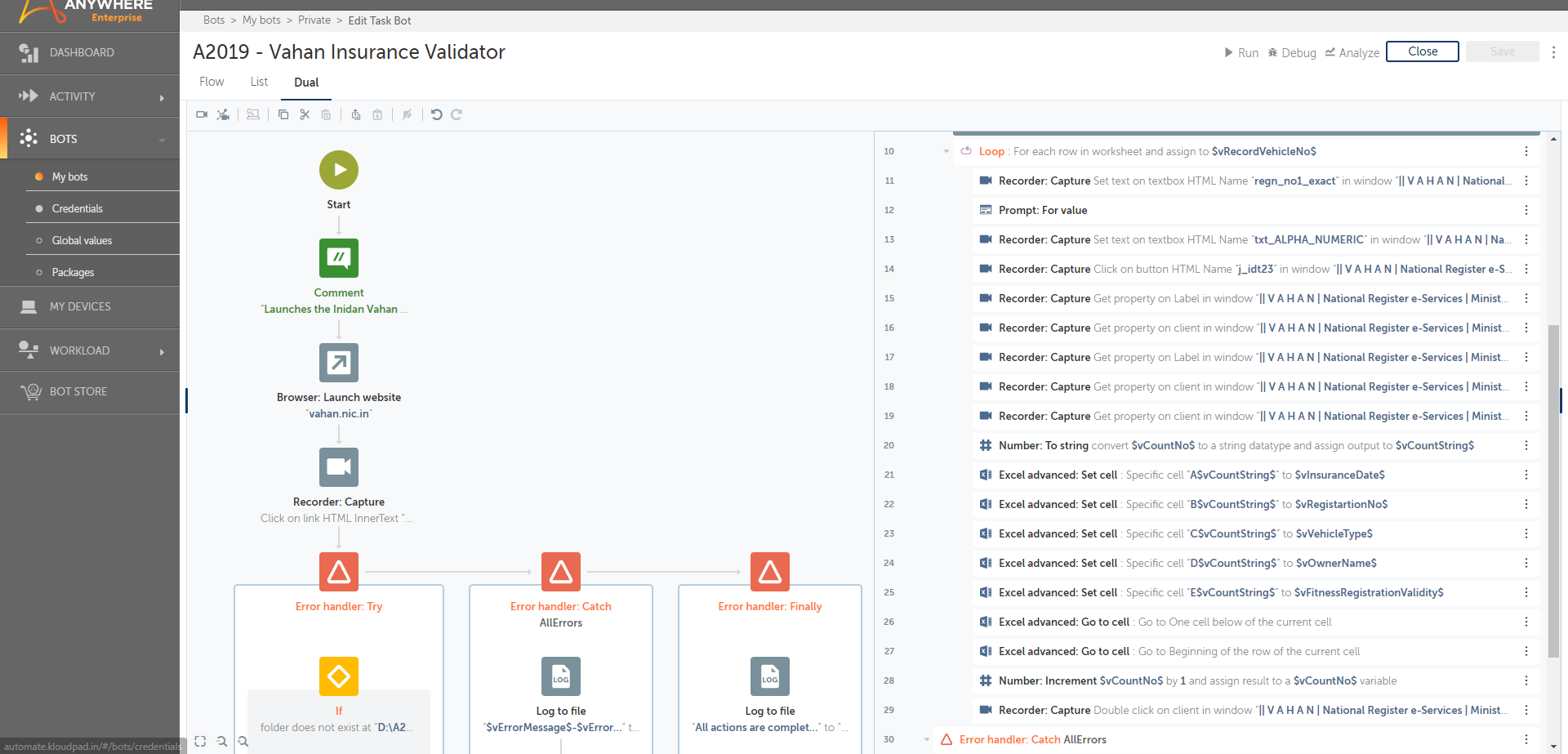Select line 14 Click on button j_idt23 action
The image size is (1568, 754).
(x=1256, y=269)
